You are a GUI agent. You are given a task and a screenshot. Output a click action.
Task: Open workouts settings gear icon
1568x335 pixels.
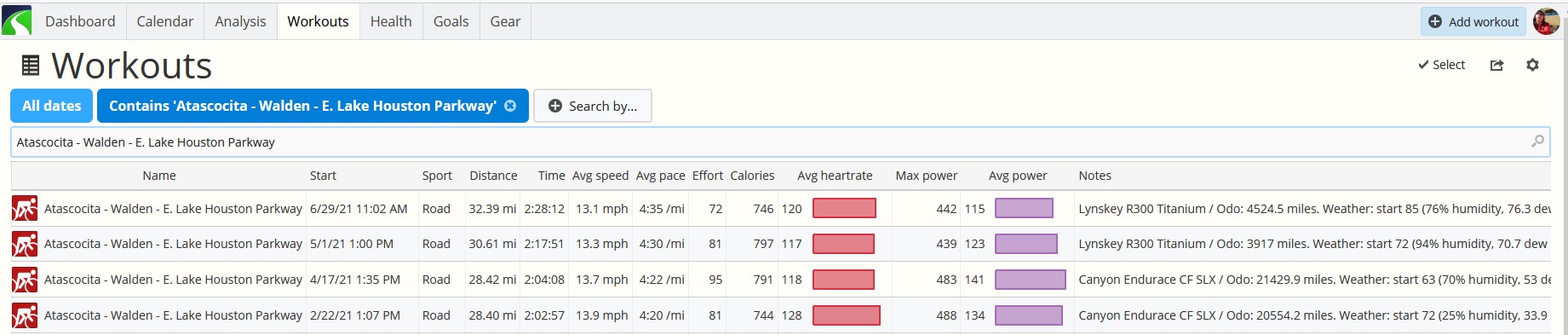(x=1532, y=65)
